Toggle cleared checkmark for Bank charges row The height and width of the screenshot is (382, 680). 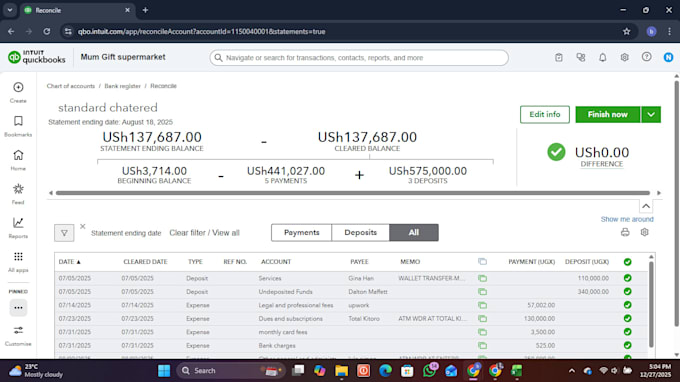coord(628,346)
